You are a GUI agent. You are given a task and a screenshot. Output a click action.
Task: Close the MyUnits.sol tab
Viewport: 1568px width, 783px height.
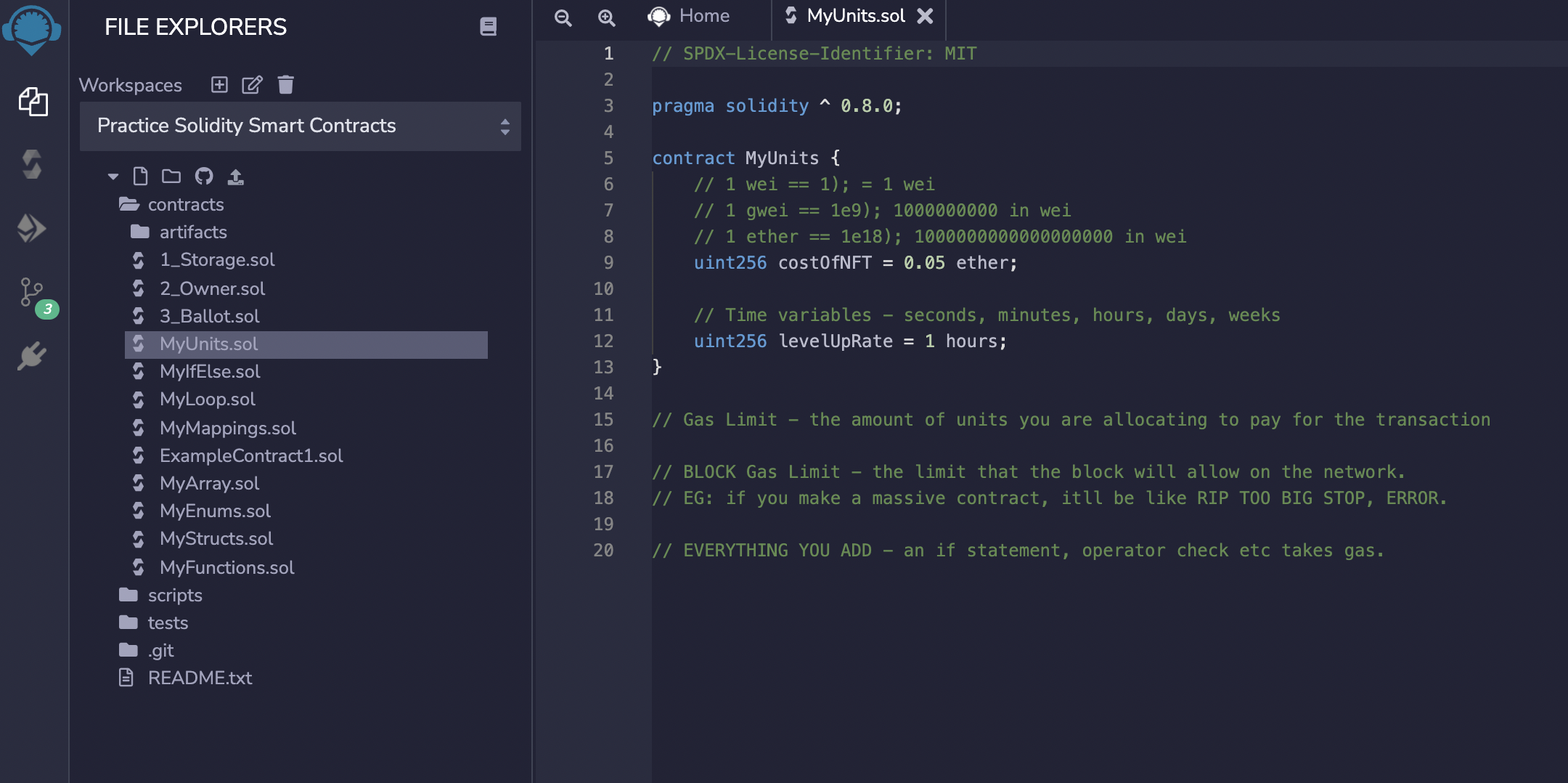click(926, 16)
